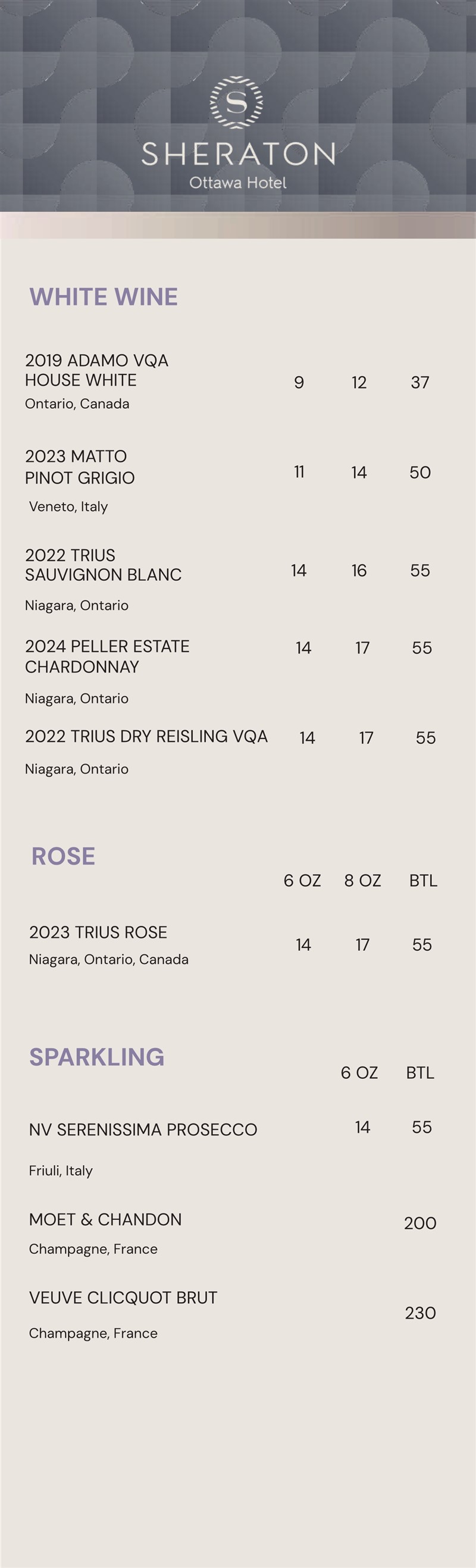The image size is (476, 1568).
Task: Select the White Wine section heading
Action: pyautogui.click(x=104, y=297)
